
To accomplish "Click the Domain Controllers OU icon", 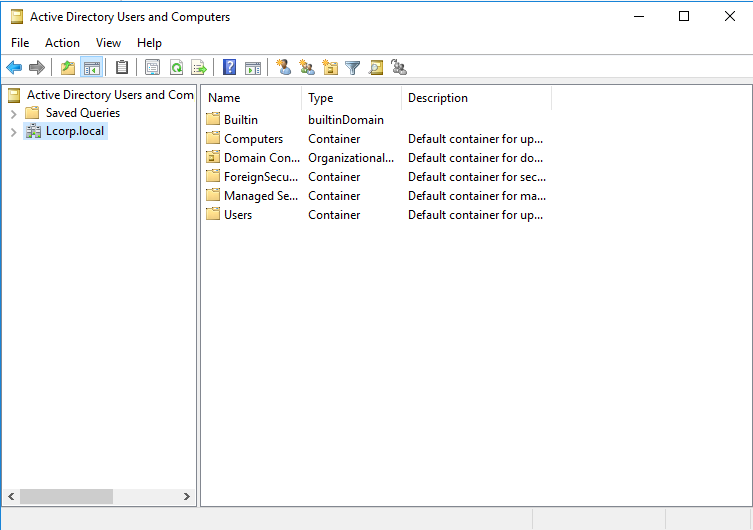I will click(213, 157).
